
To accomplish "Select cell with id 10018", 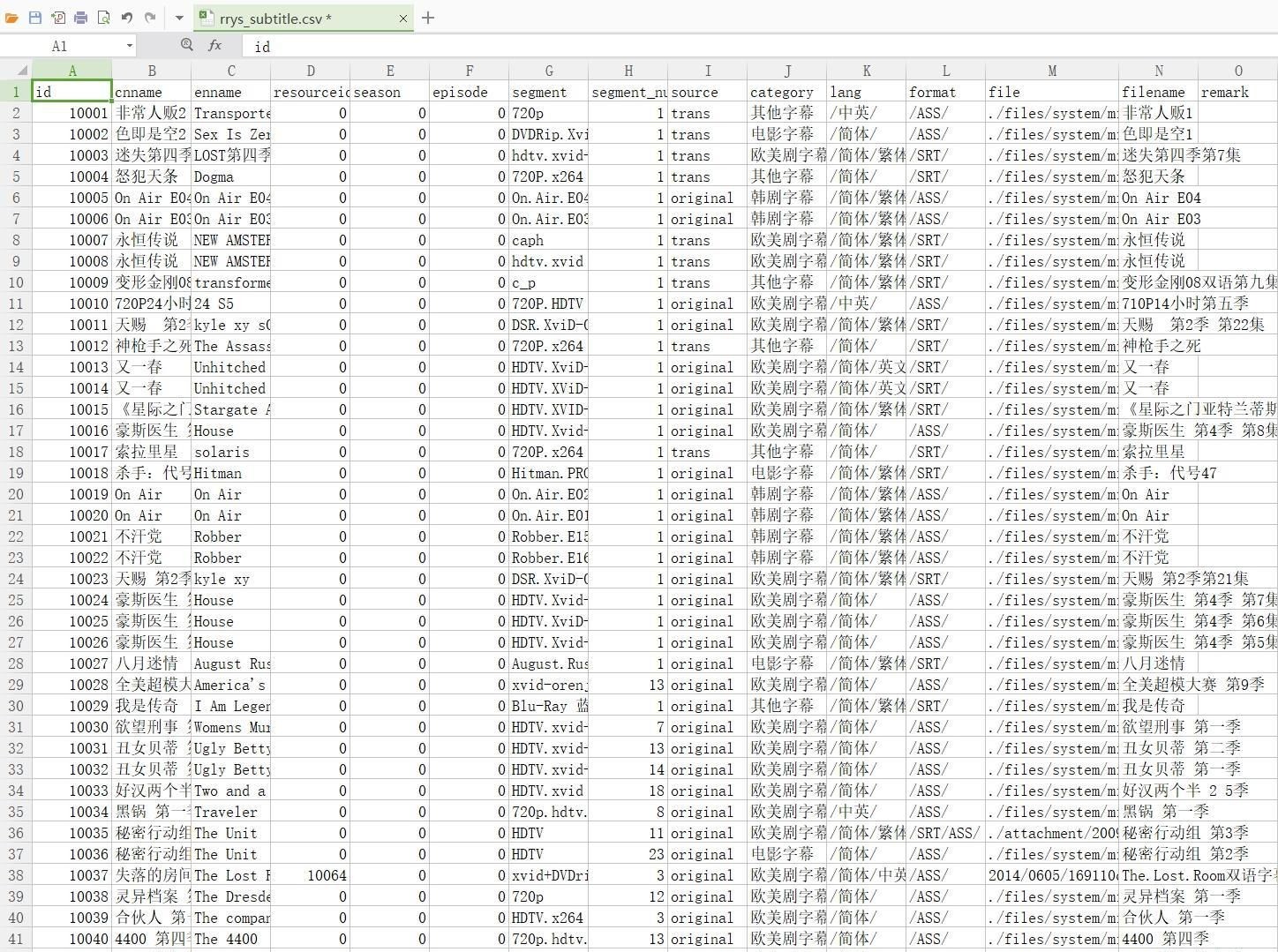I will 72,473.
